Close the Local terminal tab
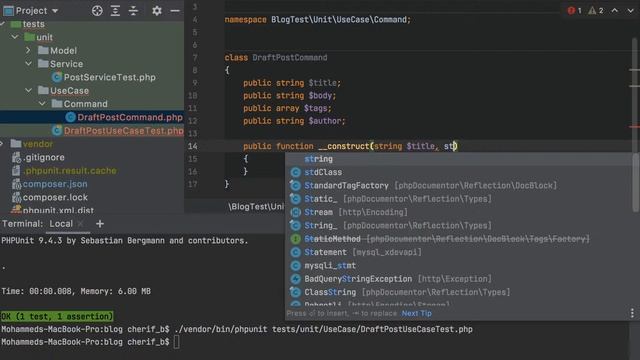Screen dimensions: 640x360 pyautogui.click(x=81, y=224)
